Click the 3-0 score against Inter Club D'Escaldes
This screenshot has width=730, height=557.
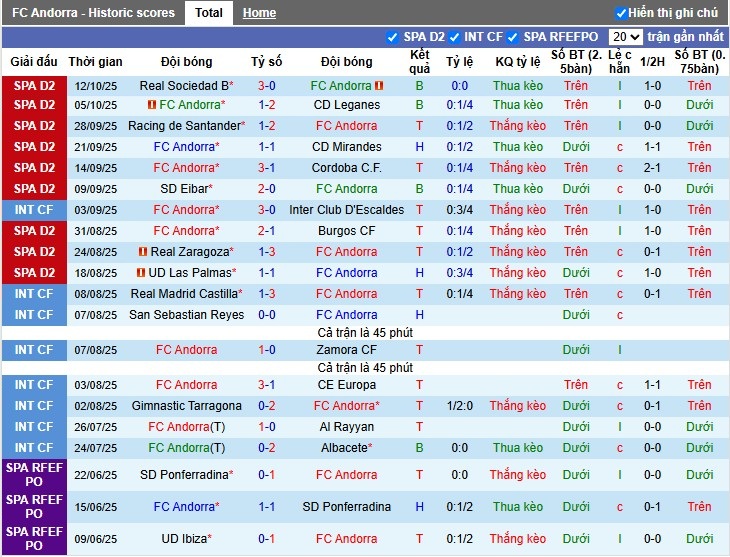coord(267,210)
